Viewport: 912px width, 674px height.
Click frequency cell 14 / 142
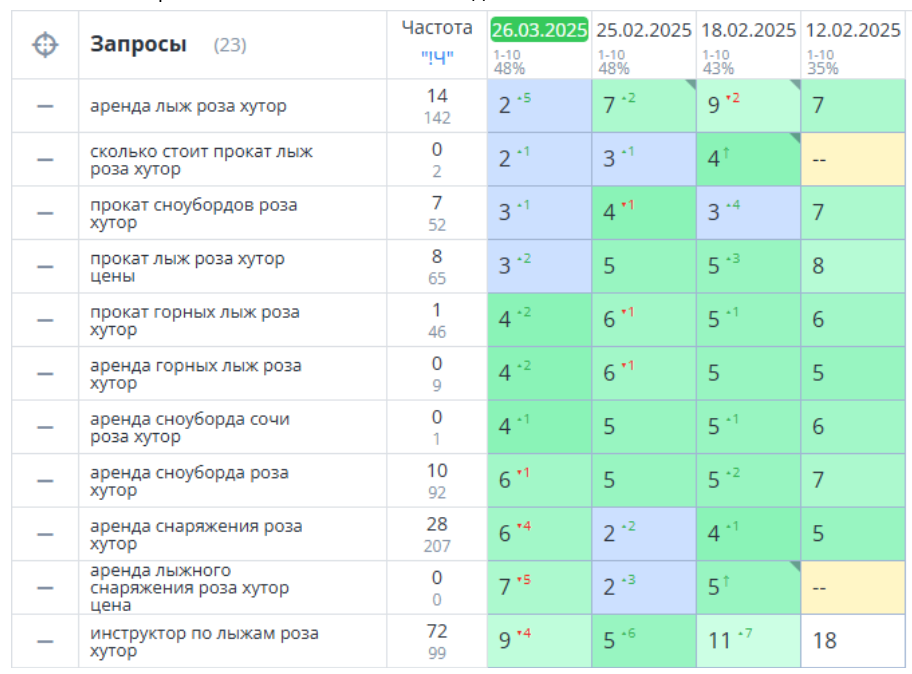(437, 106)
